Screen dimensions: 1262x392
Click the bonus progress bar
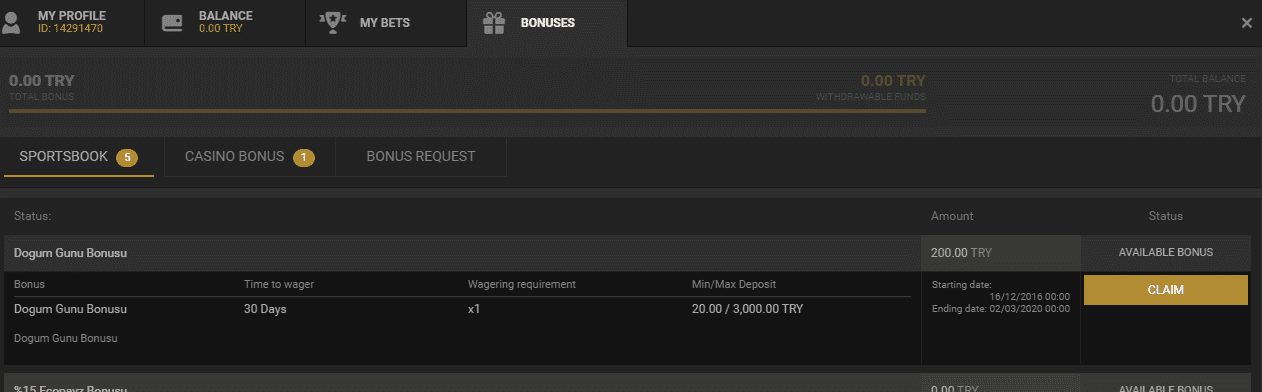[x=467, y=109]
